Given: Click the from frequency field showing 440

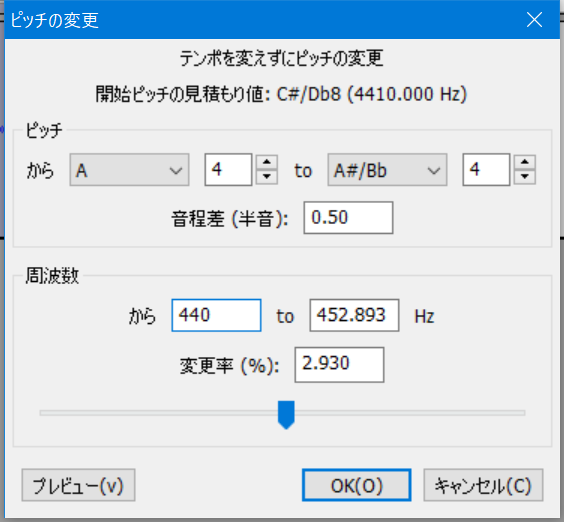Looking at the screenshot, I should pos(216,315).
